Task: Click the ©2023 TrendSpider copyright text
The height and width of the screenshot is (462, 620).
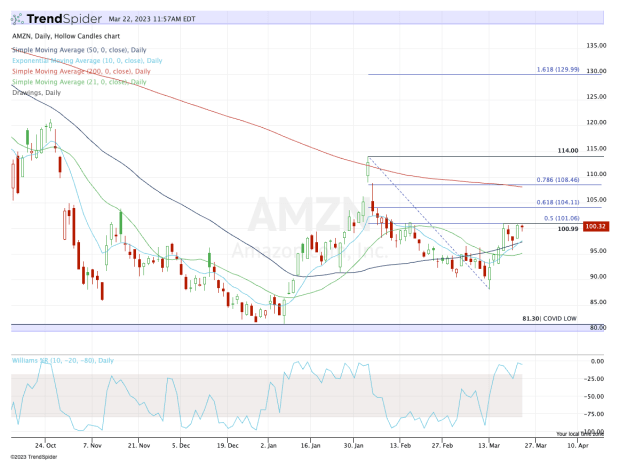Action: [34, 457]
